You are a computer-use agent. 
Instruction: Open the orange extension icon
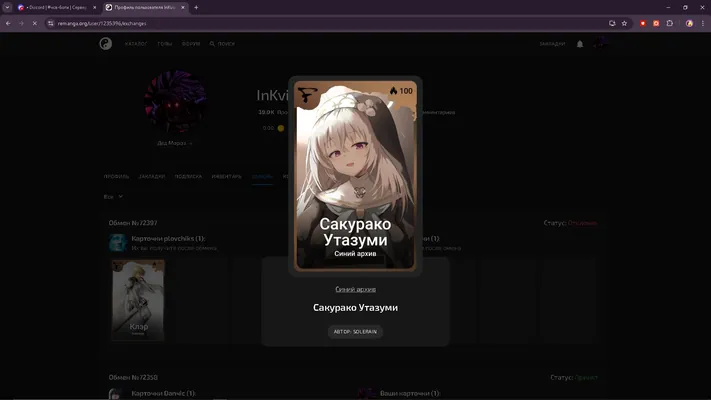[x=656, y=23]
